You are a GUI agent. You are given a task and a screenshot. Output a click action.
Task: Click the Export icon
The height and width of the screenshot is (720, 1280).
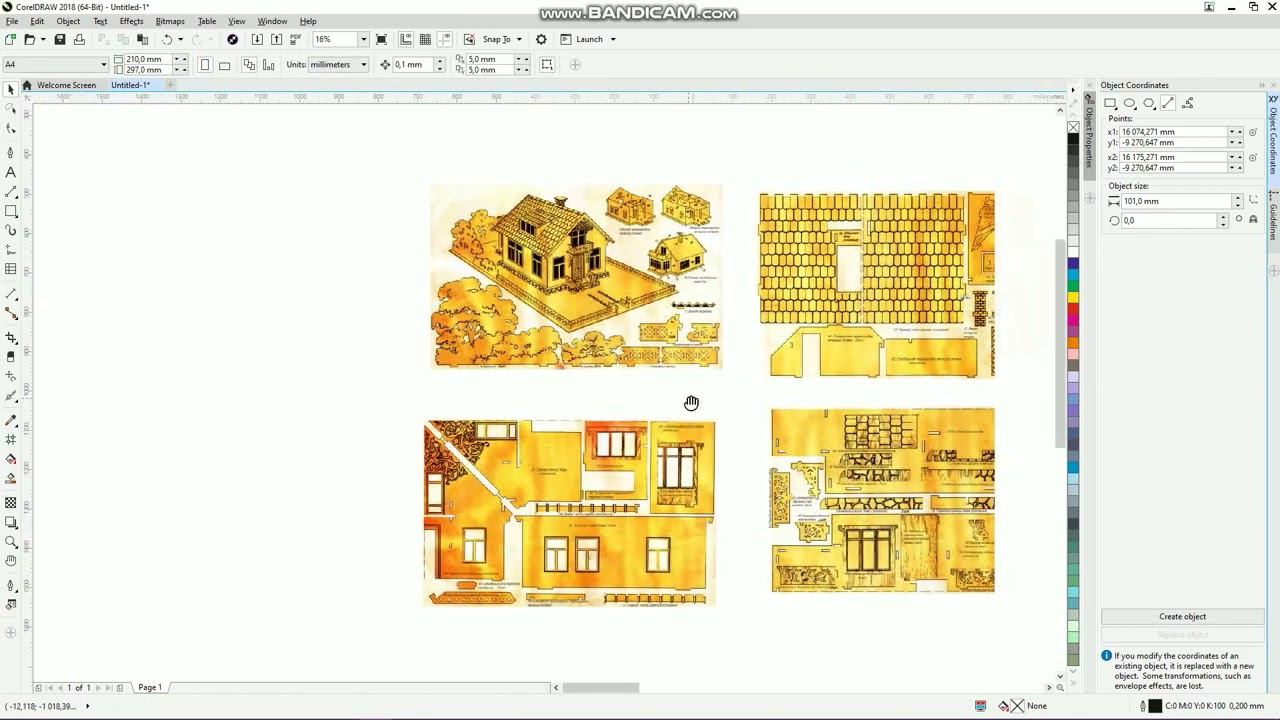[276, 39]
